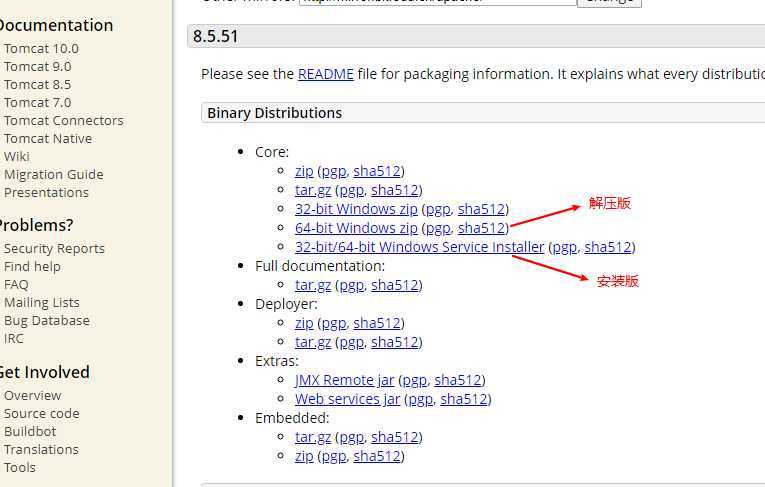Download the Embedded tar.gz
This screenshot has height=487, width=765.
(x=313, y=438)
